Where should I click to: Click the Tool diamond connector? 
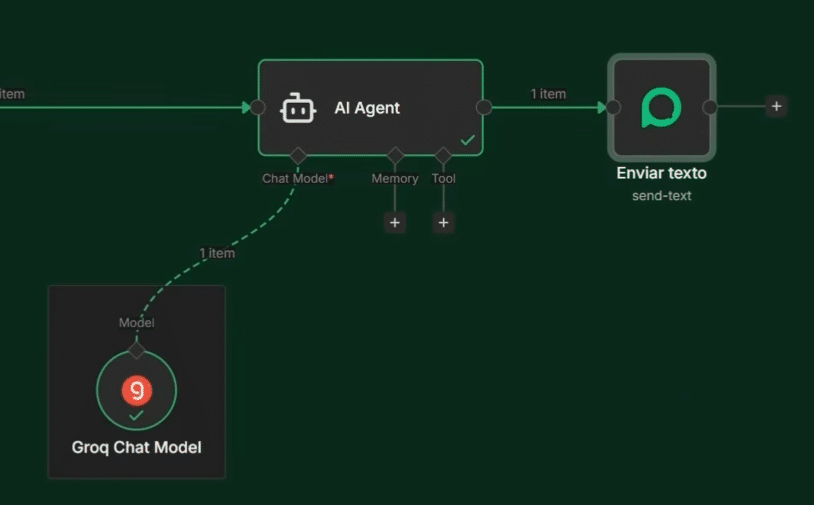point(443,155)
